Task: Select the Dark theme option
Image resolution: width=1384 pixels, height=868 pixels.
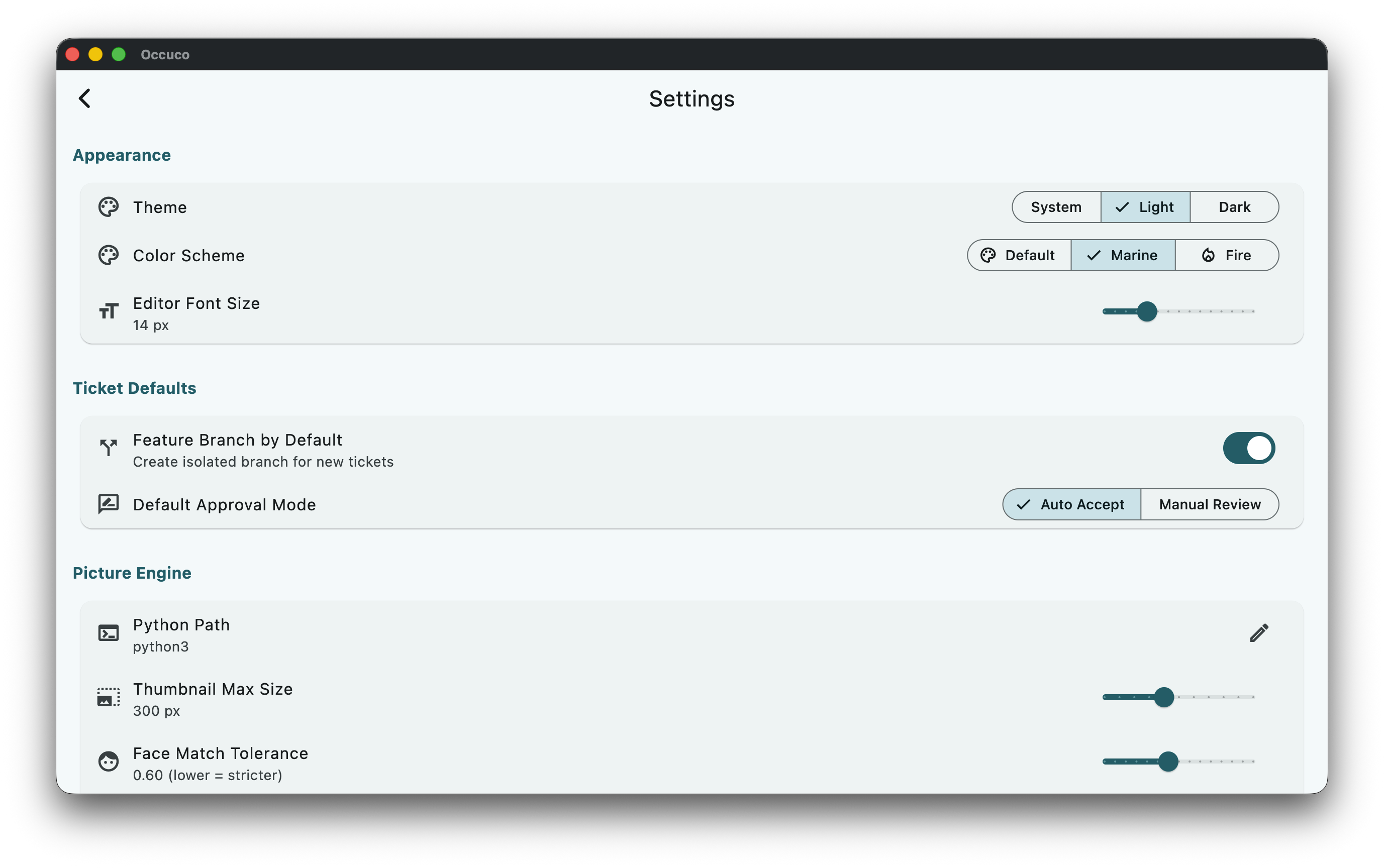Action: tap(1234, 207)
